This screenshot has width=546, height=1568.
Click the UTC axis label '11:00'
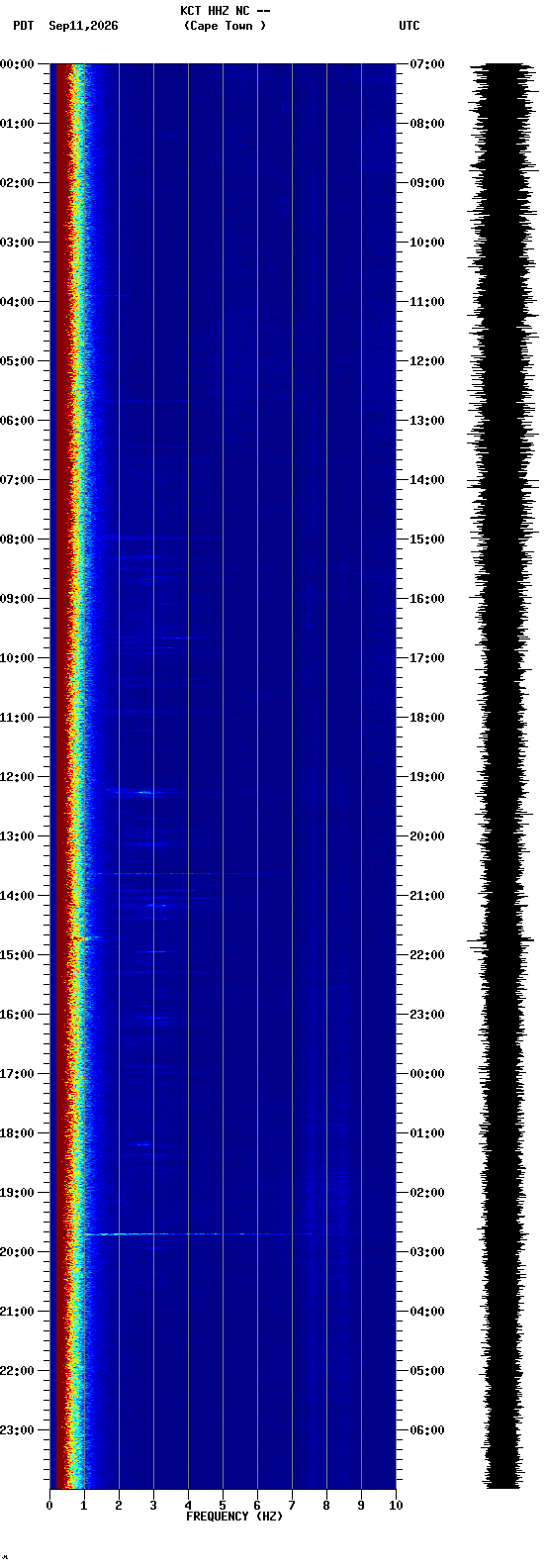coord(427,302)
